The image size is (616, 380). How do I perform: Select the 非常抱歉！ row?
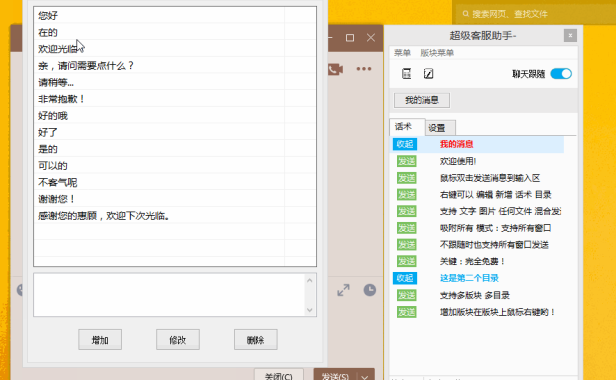point(175,99)
